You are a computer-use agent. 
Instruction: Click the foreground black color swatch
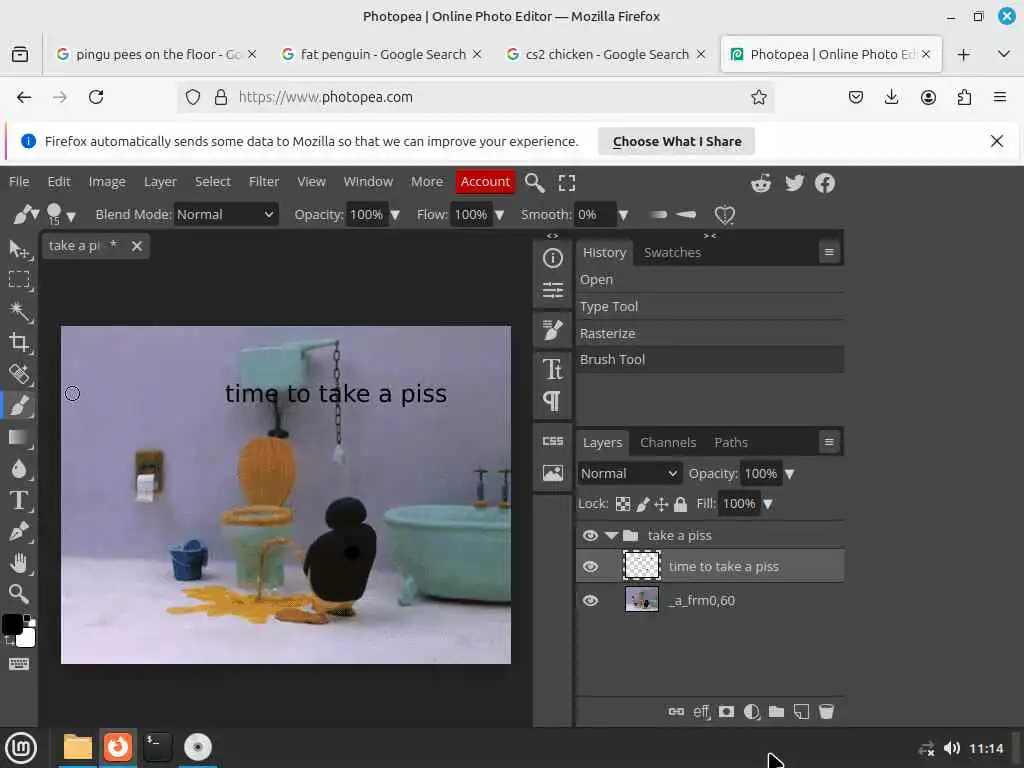pyautogui.click(x=12, y=624)
